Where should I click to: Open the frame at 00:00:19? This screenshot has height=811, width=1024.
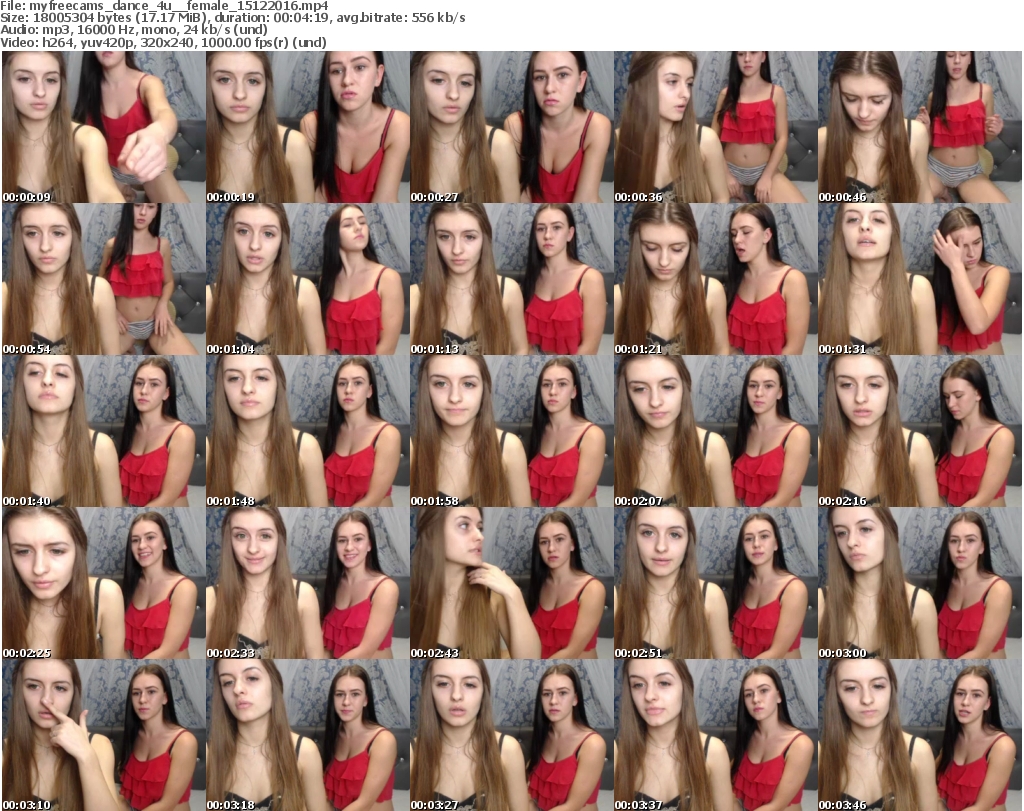307,127
